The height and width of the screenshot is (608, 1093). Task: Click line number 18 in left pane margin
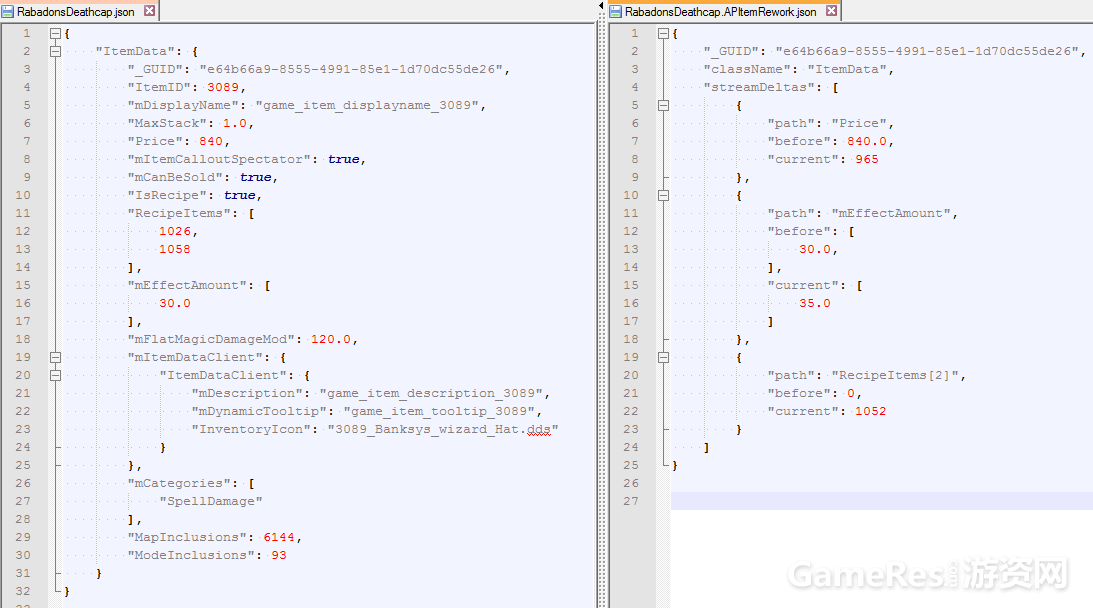[x=23, y=340]
